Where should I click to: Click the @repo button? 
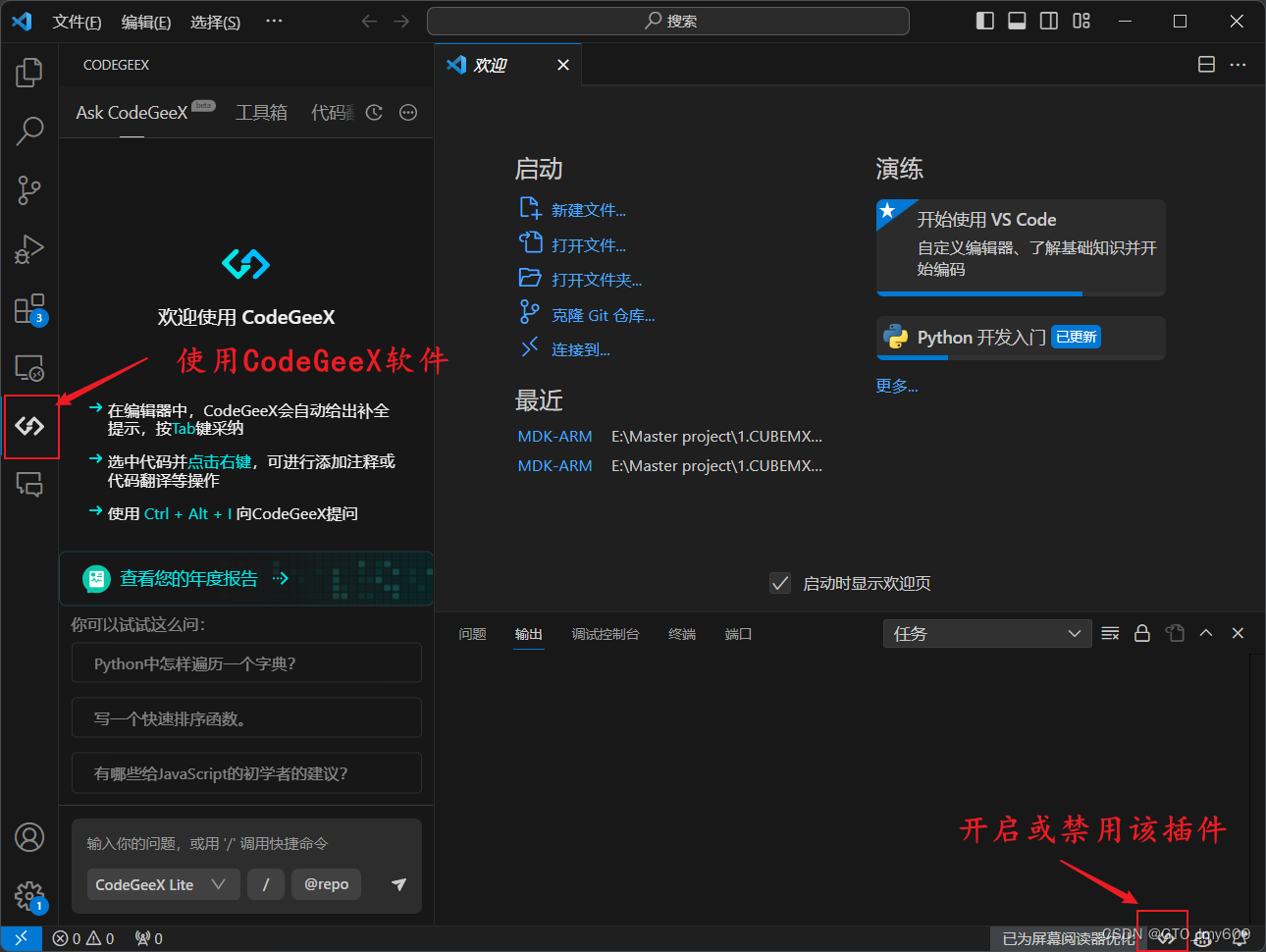[x=326, y=884]
